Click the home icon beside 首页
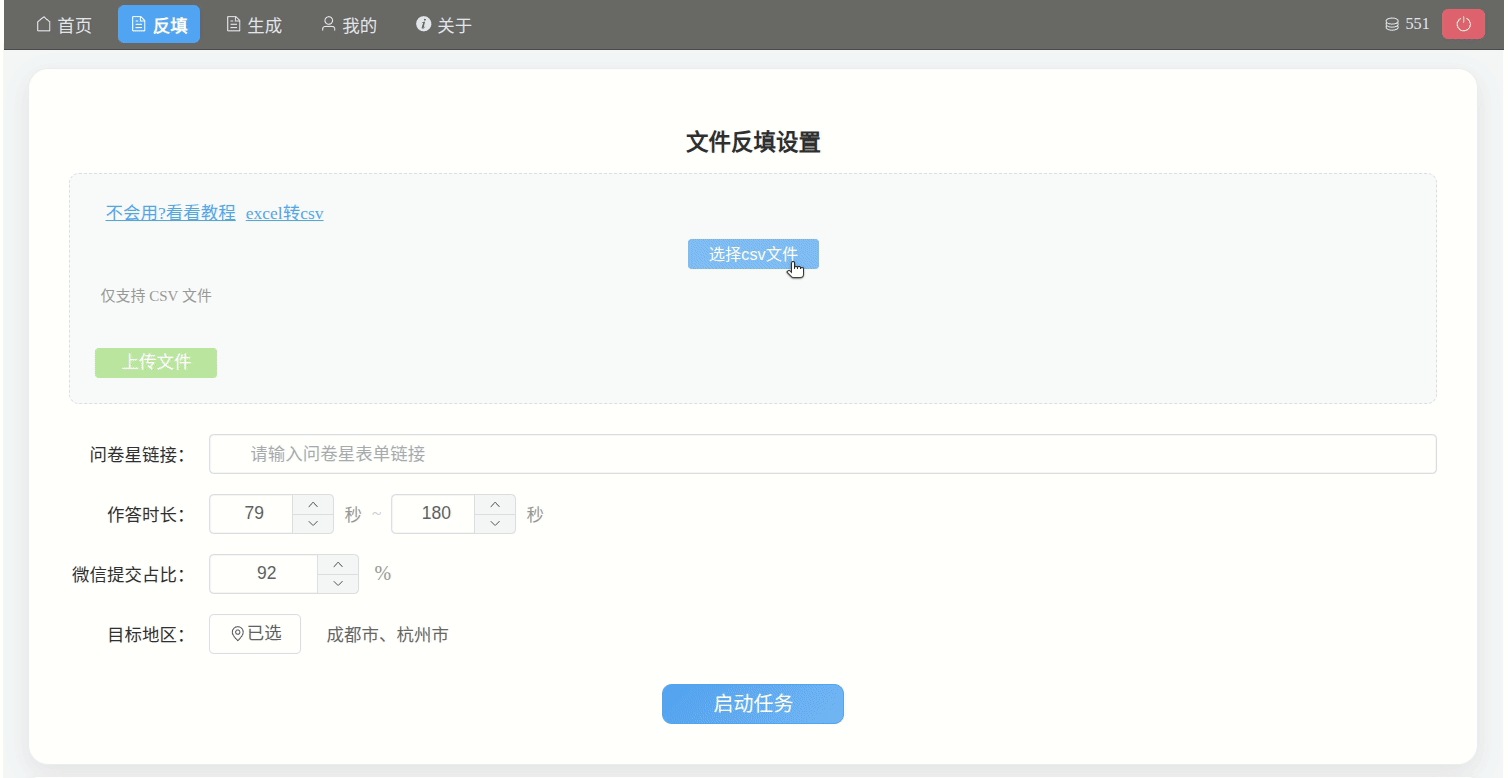 tap(41, 24)
